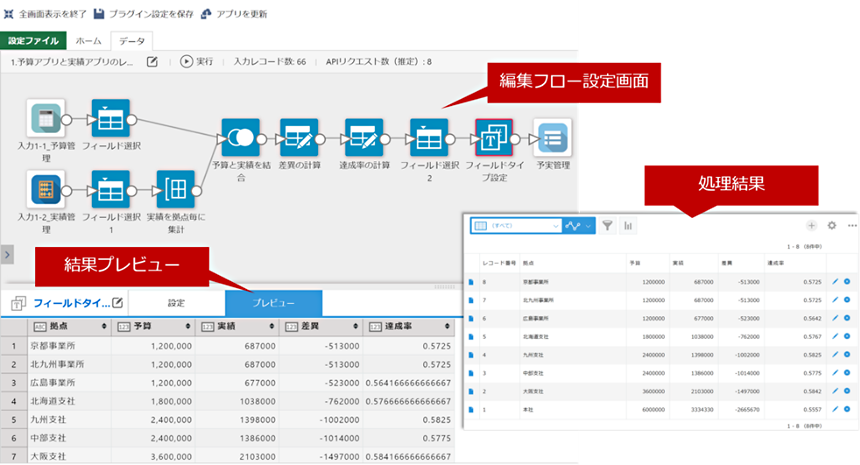Image resolution: width=860 pixels, height=465 pixels.
Task: Open the filter funnel icon in results
Action: tap(607, 226)
